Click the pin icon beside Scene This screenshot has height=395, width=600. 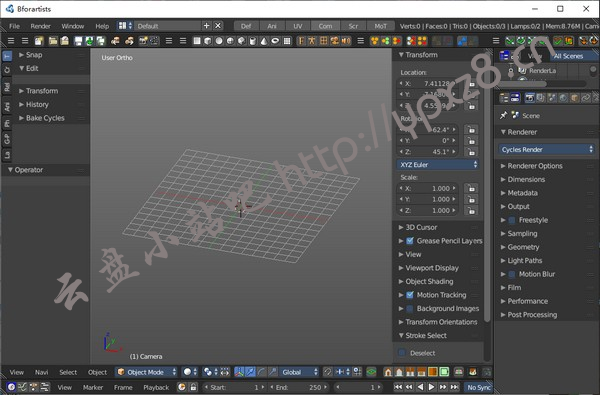(x=503, y=115)
